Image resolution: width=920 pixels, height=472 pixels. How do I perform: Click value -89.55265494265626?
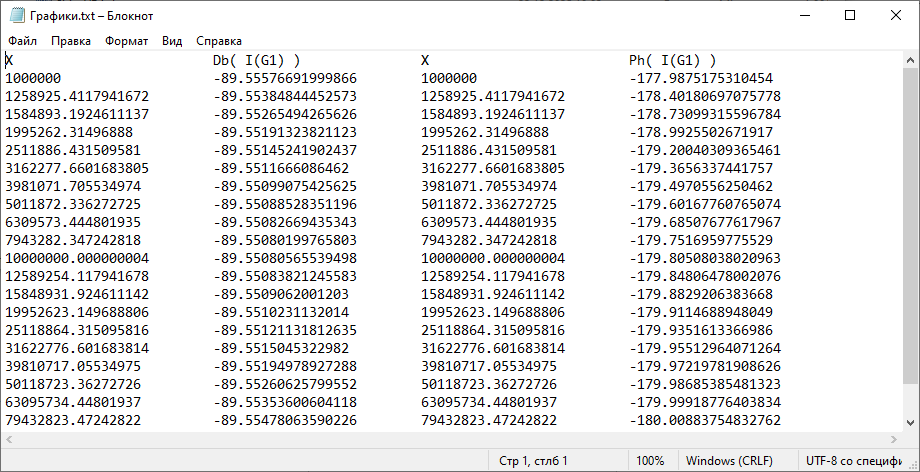click(x=285, y=114)
